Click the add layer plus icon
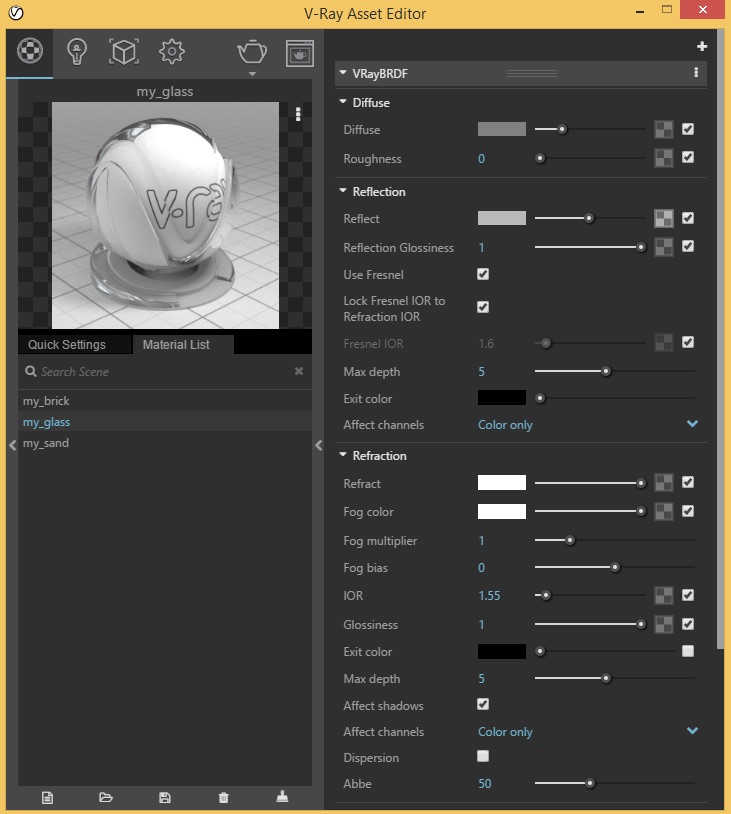Image resolution: width=731 pixels, height=814 pixels. tap(702, 46)
